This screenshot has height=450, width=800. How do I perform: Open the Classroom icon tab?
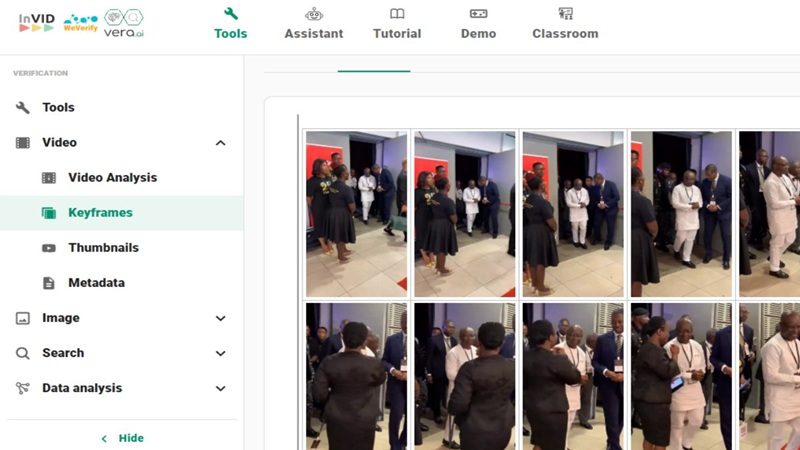point(565,14)
